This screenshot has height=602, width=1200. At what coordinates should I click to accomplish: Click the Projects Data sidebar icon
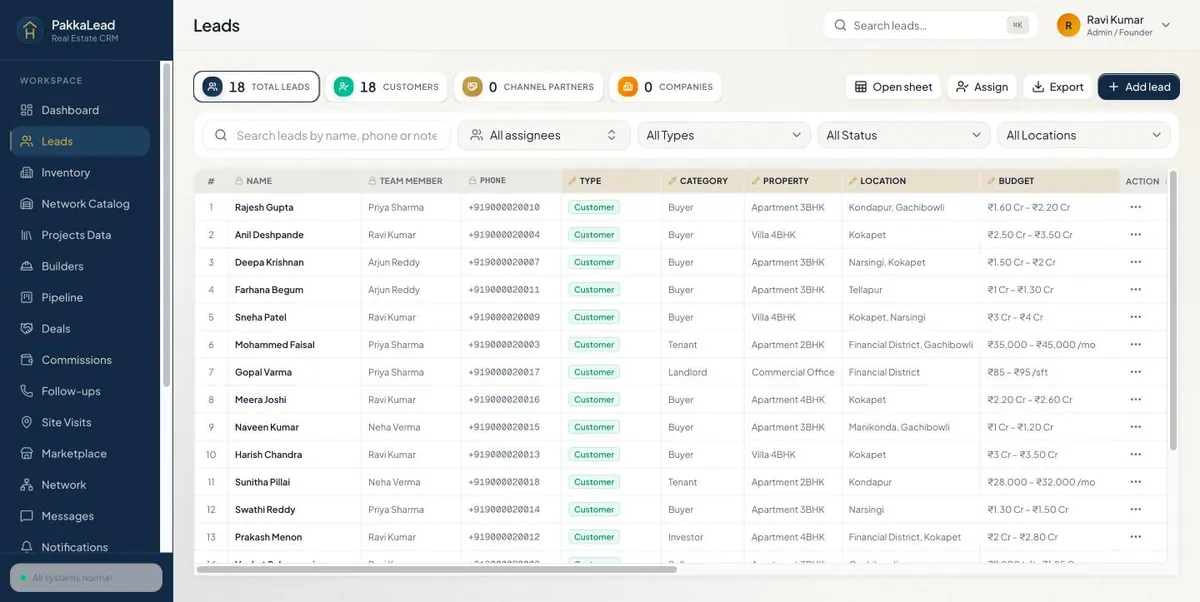tap(27, 235)
